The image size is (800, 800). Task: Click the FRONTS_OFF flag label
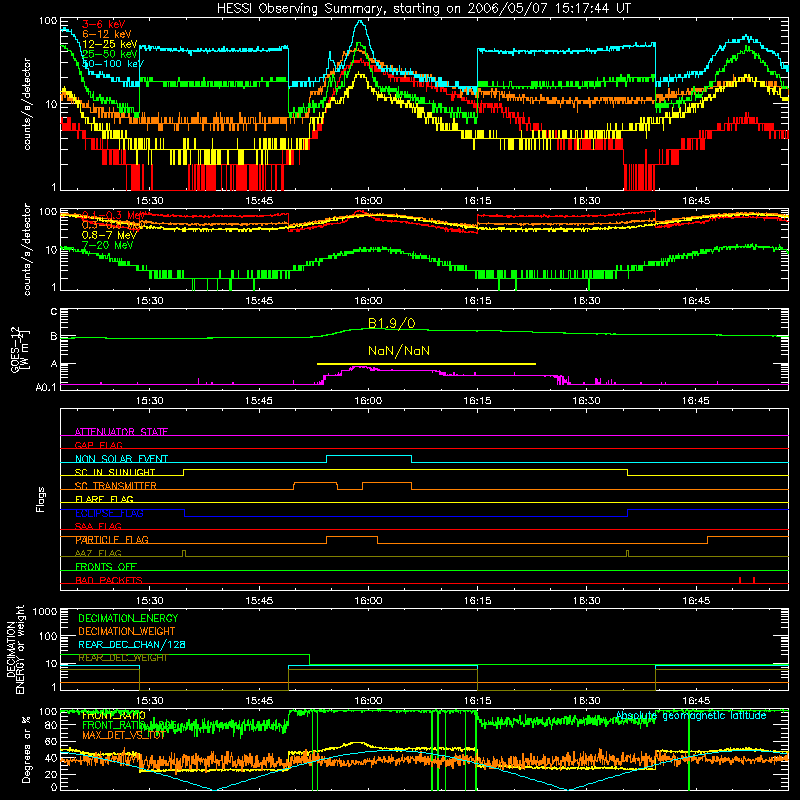tap(106, 567)
